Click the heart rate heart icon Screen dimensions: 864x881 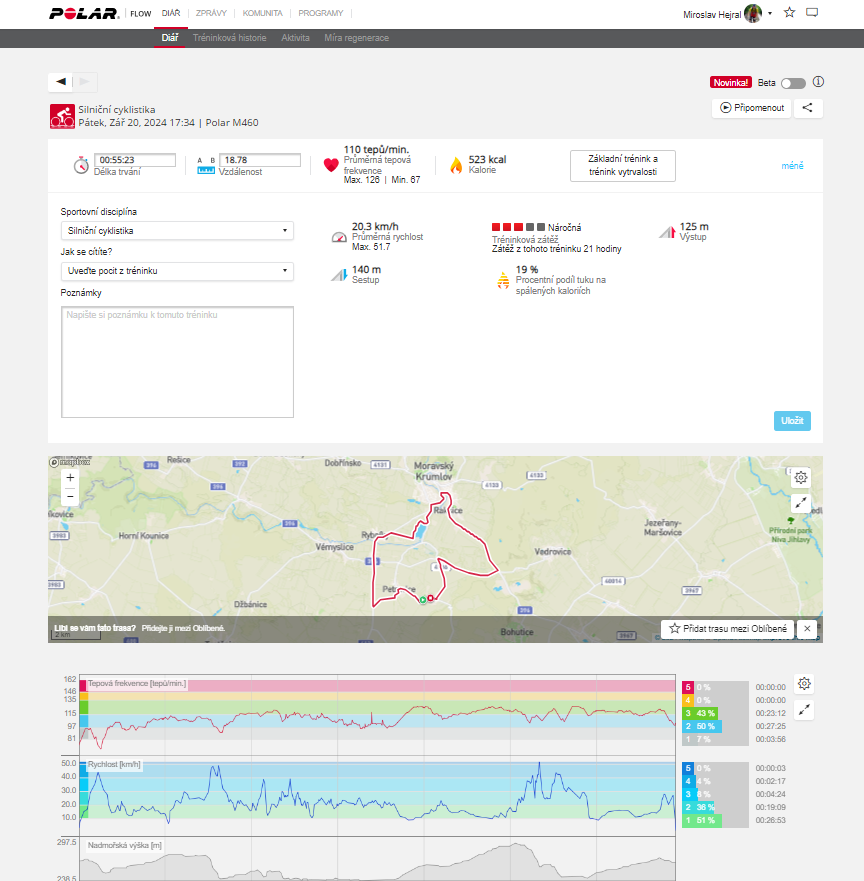[x=331, y=165]
